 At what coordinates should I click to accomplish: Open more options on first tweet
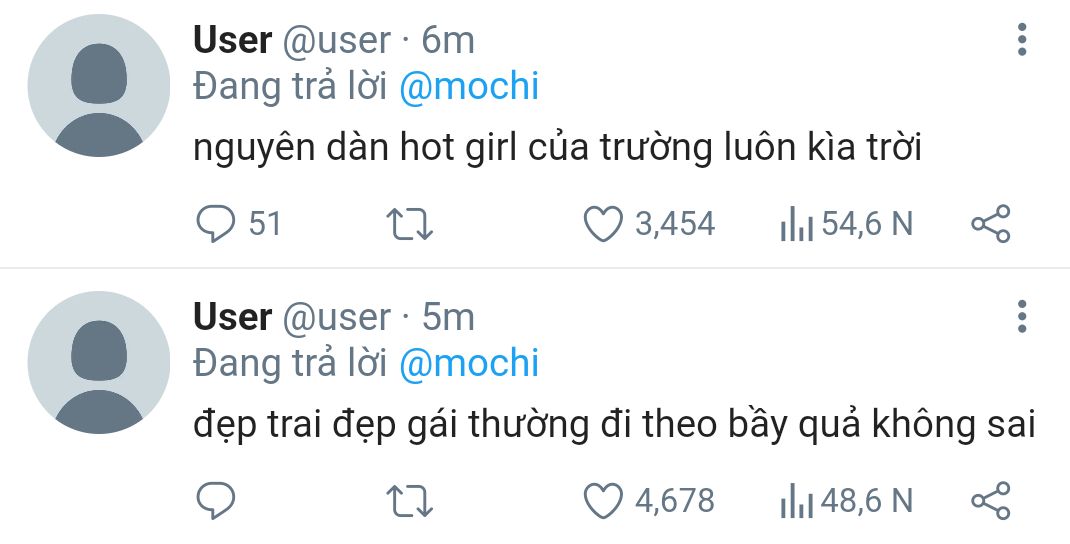(1021, 39)
